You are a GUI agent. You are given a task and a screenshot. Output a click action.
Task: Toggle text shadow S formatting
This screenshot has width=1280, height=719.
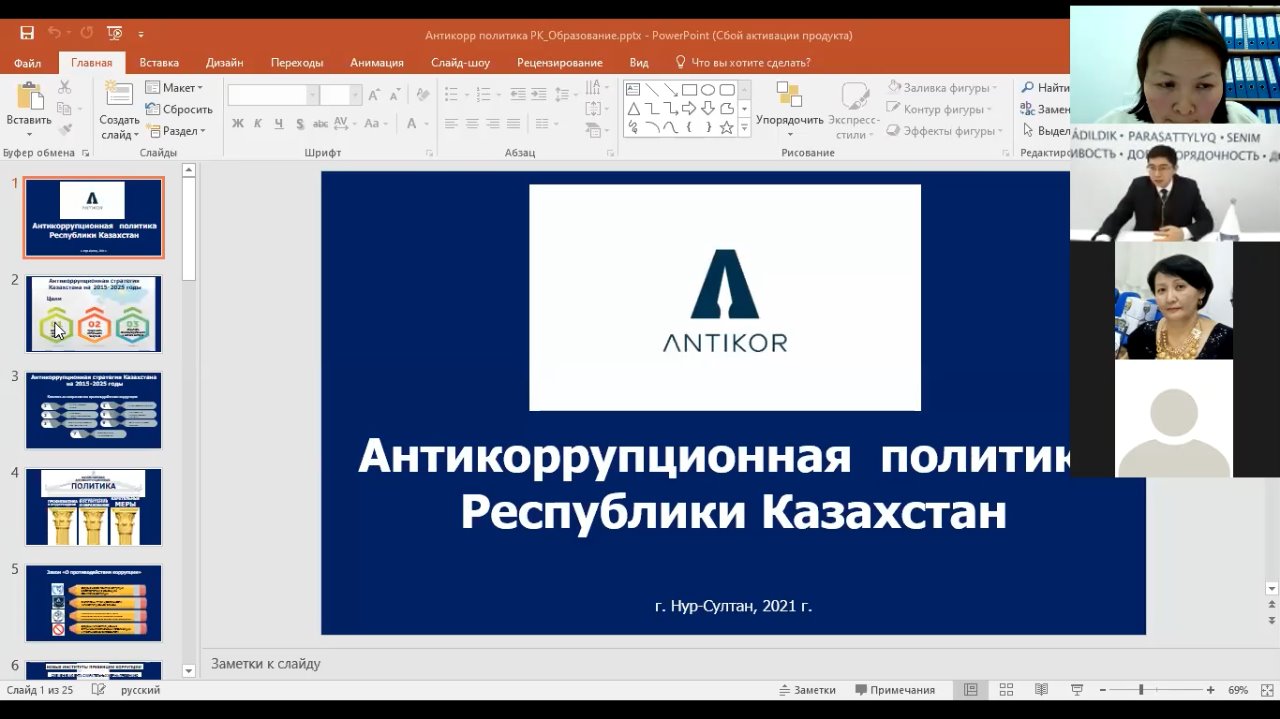(x=300, y=124)
